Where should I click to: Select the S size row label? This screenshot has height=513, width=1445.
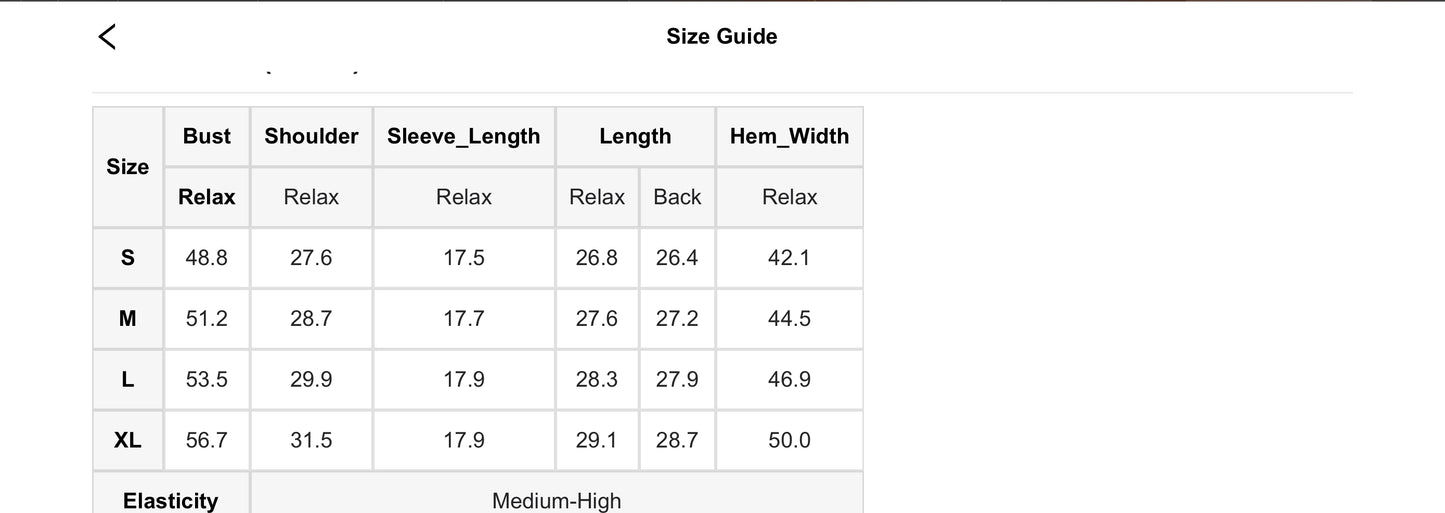click(x=128, y=258)
